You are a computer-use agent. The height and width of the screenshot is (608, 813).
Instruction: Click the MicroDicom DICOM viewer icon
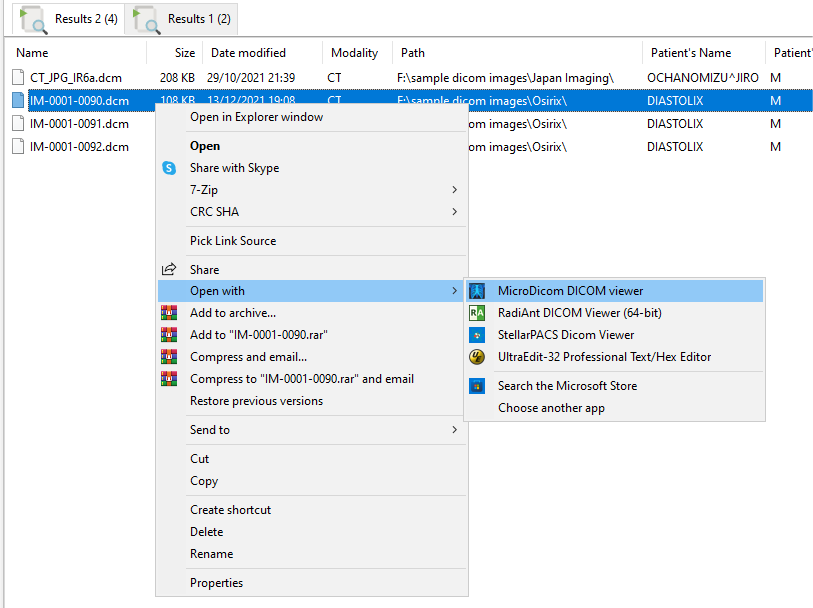point(477,291)
